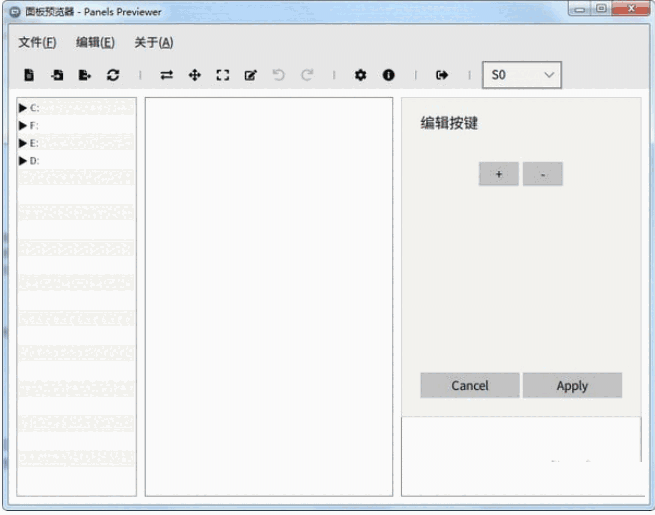
Task: Toggle the fullscreen frame icon
Action: point(223,75)
